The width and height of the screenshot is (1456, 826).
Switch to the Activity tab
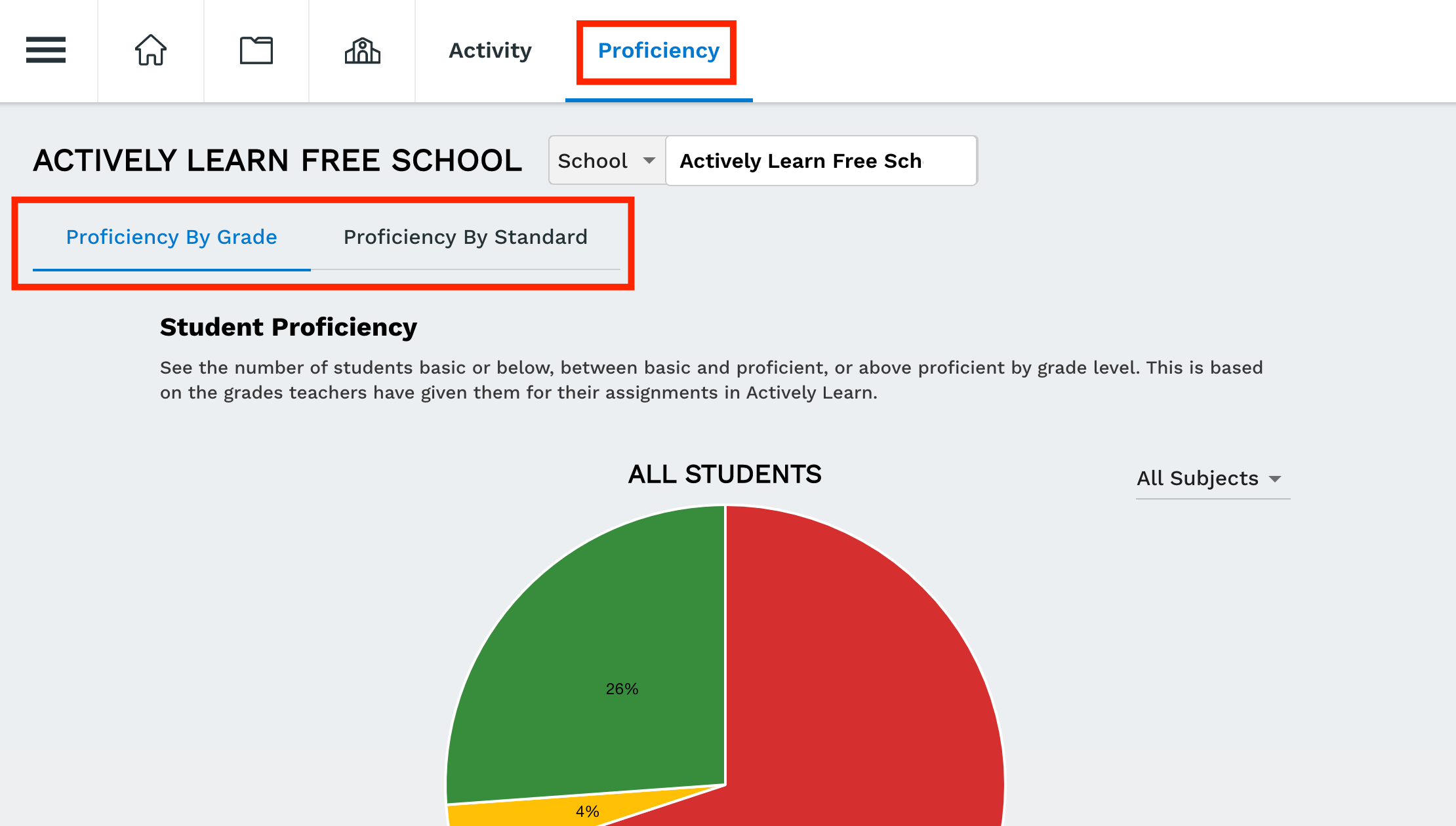(490, 50)
